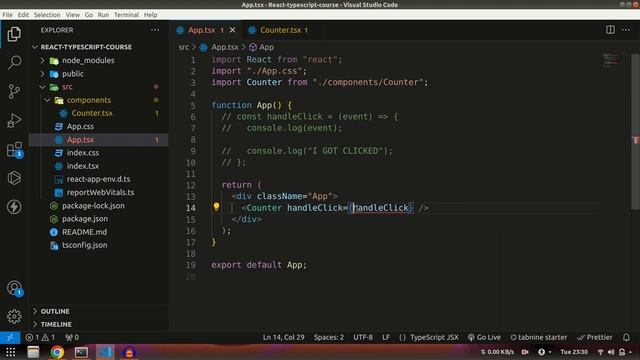Open Chrome from the taskbar

coord(57,352)
